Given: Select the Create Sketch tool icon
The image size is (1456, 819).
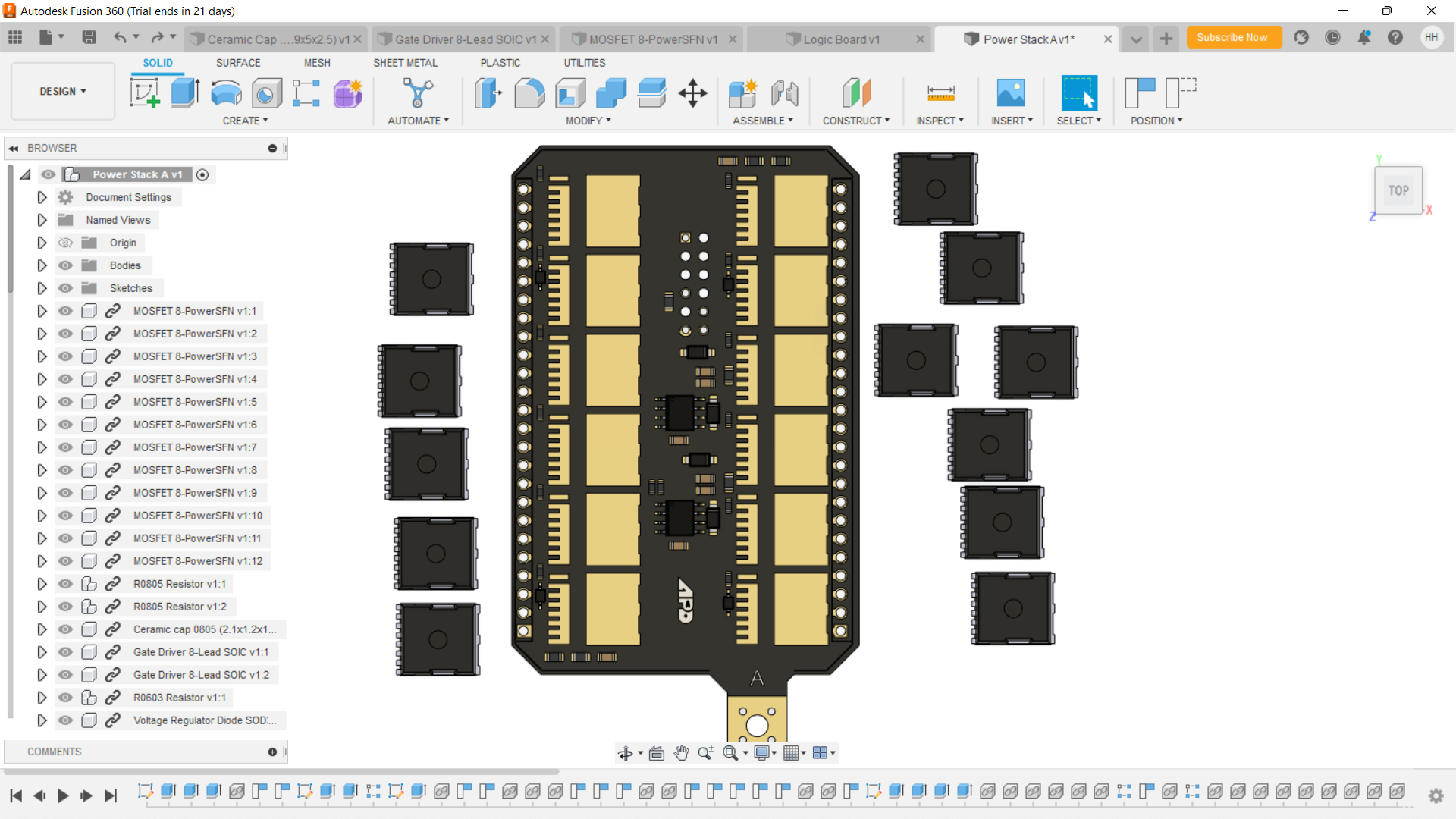Looking at the screenshot, I should (x=144, y=93).
